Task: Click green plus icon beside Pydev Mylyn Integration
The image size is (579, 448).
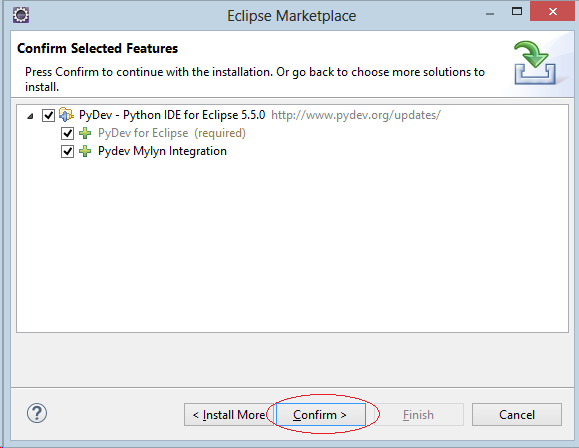Action: (x=85, y=151)
